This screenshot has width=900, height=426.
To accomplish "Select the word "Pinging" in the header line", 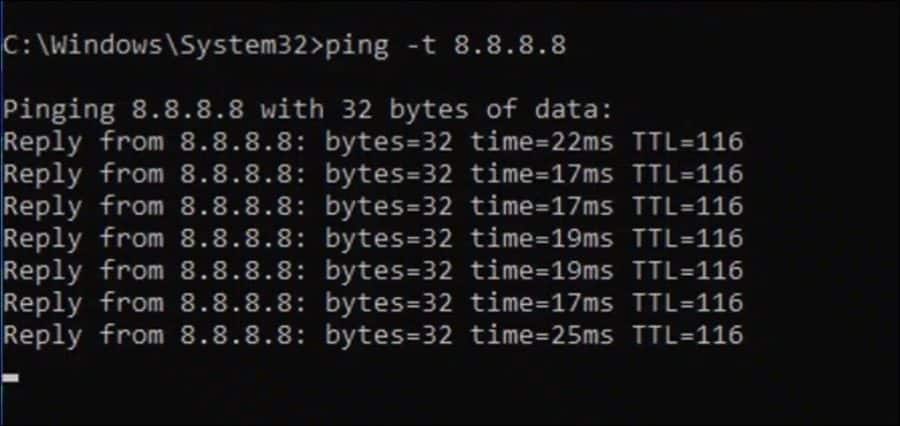I will (59, 110).
